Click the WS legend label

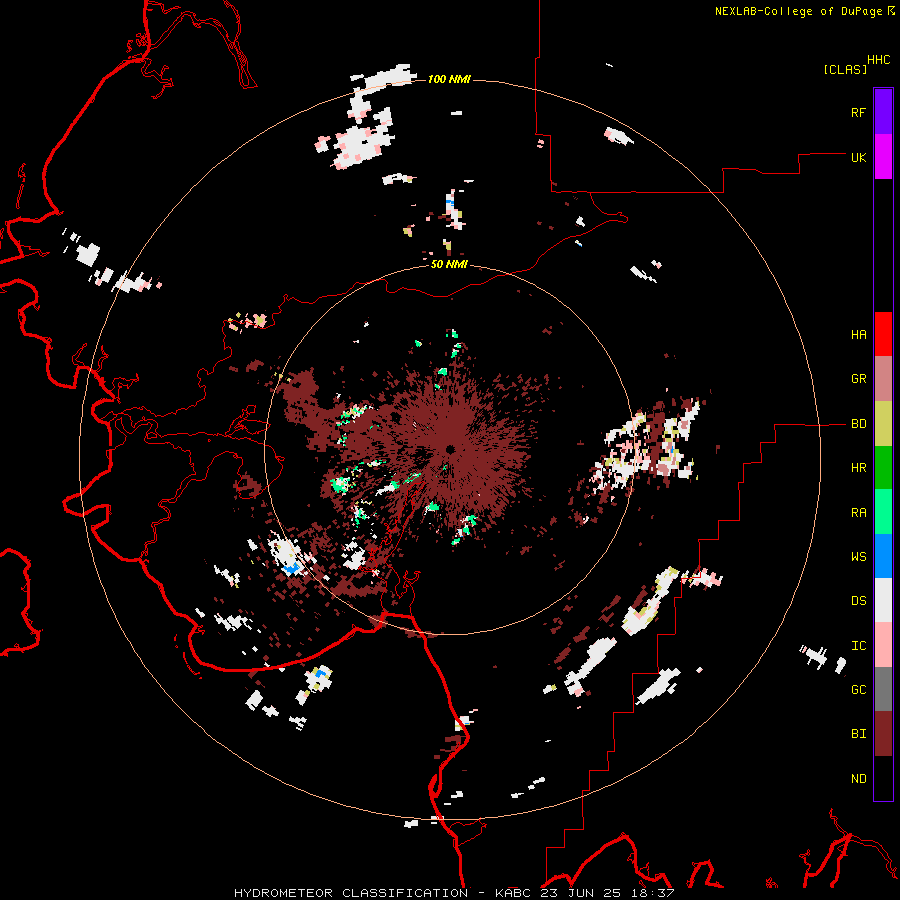point(858,557)
